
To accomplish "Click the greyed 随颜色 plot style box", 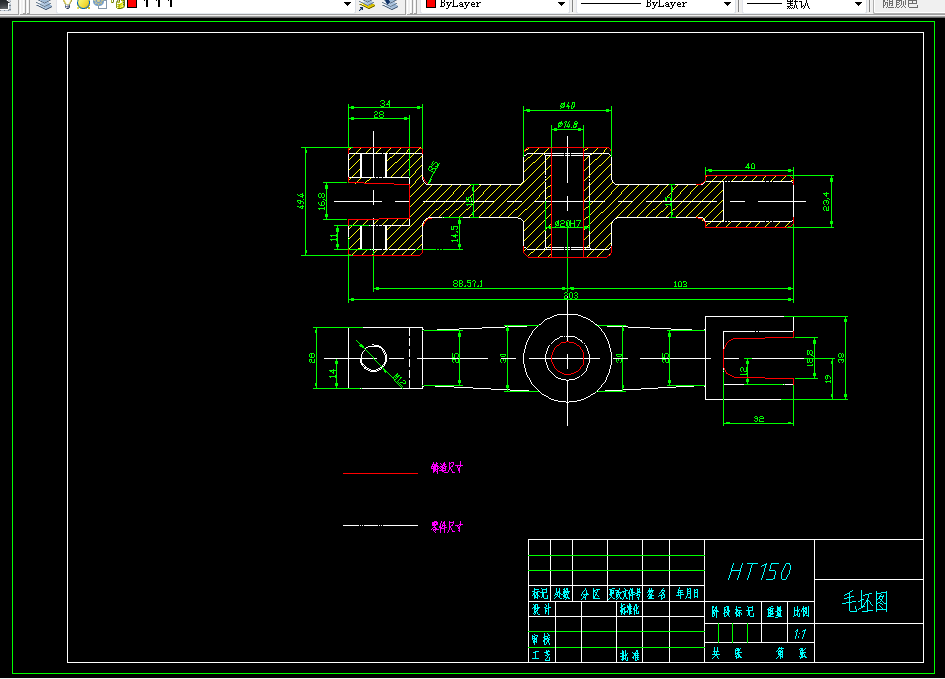I will tap(908, 4).
